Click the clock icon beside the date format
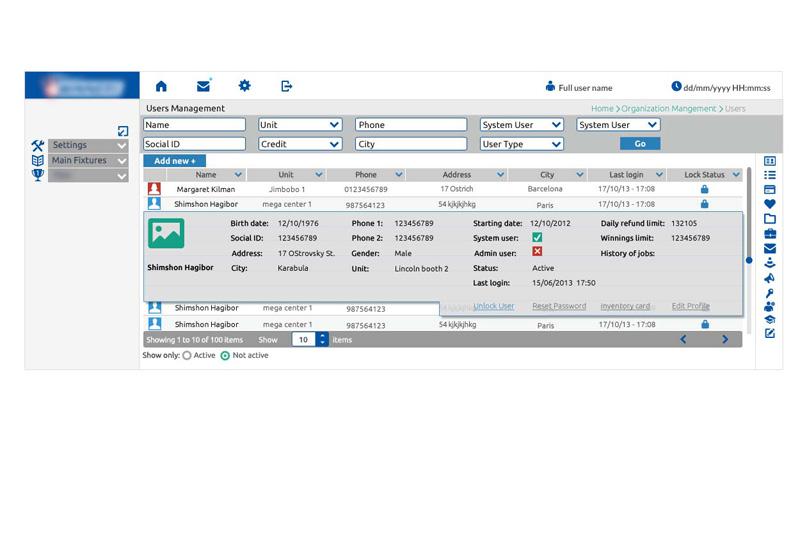This screenshot has height=553, width=800. [x=676, y=86]
